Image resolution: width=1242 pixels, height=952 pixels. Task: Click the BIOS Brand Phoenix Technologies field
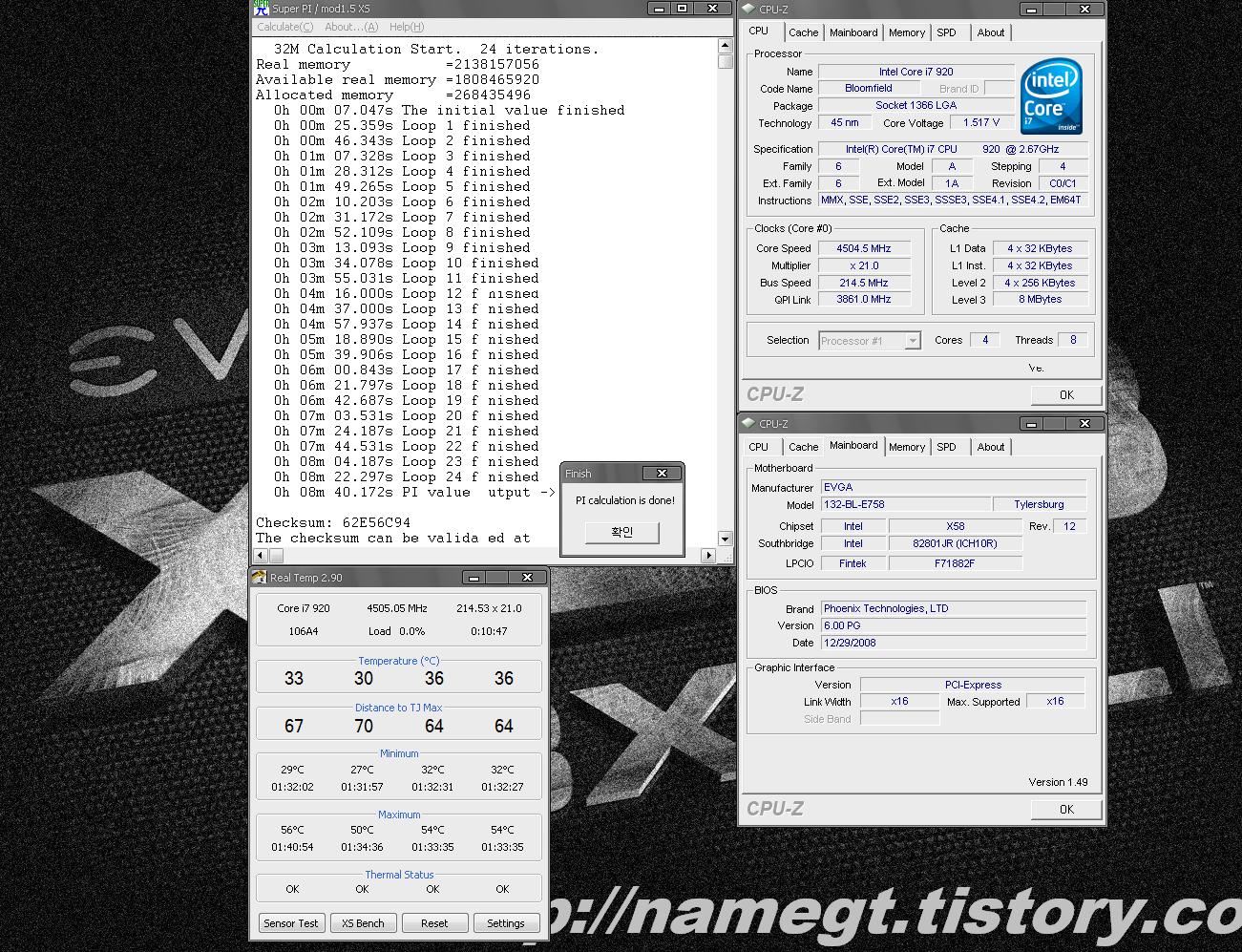point(954,608)
